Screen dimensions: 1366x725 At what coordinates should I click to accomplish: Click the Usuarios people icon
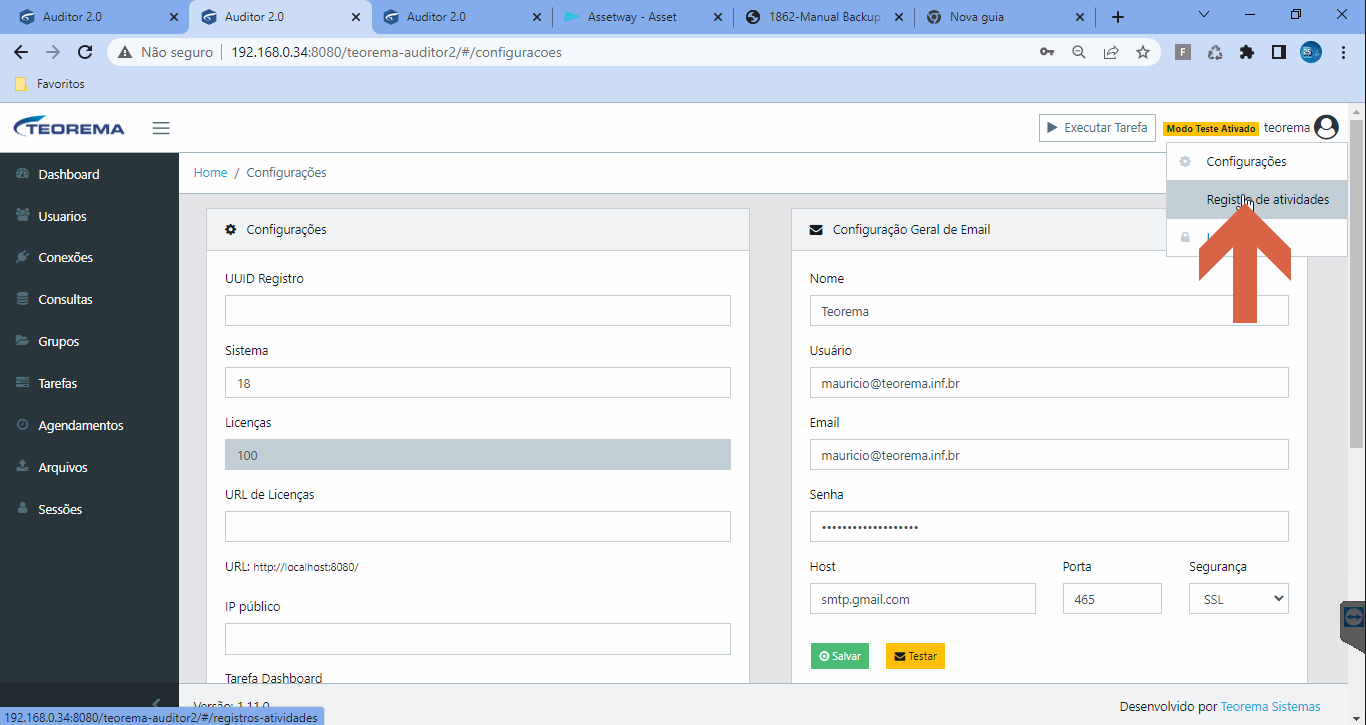pyautogui.click(x=23, y=216)
